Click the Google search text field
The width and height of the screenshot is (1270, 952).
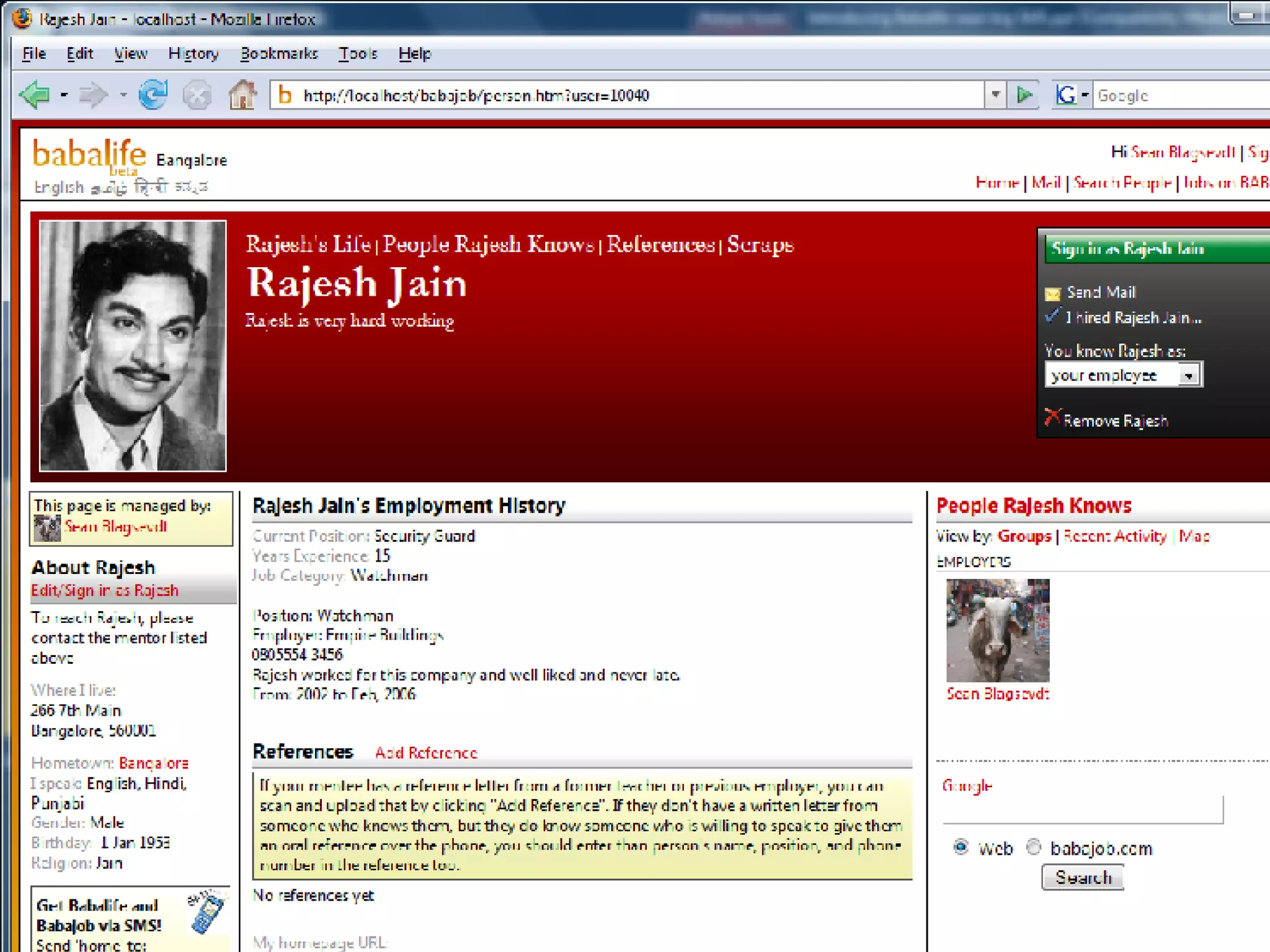1082,810
